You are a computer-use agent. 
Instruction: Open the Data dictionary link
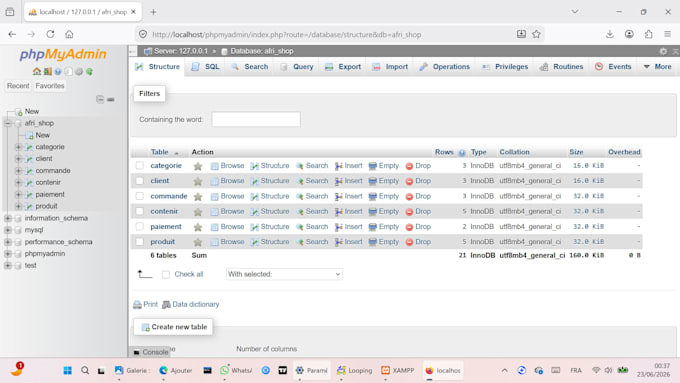[191, 304]
